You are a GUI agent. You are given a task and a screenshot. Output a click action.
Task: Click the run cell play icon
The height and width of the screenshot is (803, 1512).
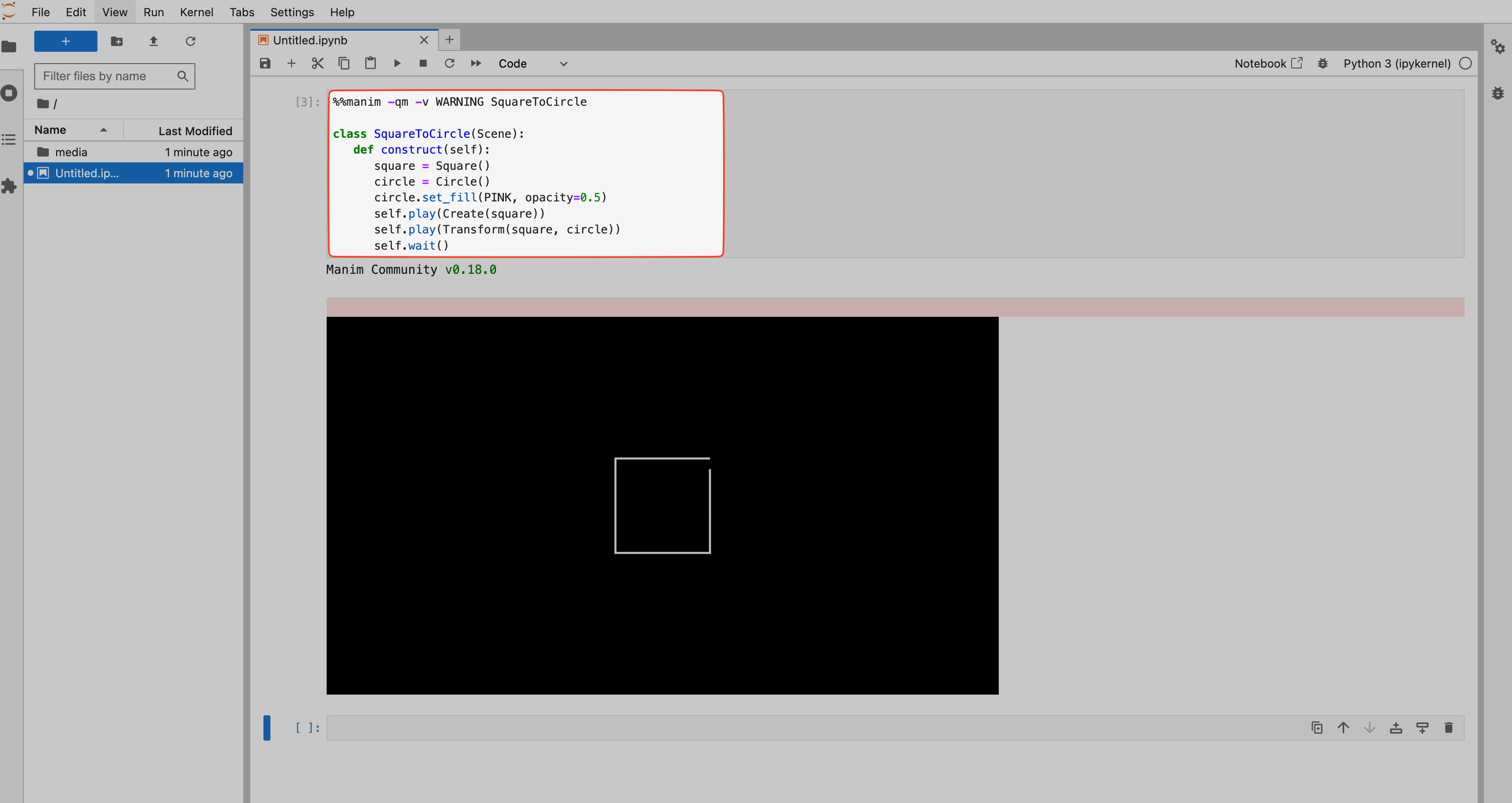click(x=397, y=63)
